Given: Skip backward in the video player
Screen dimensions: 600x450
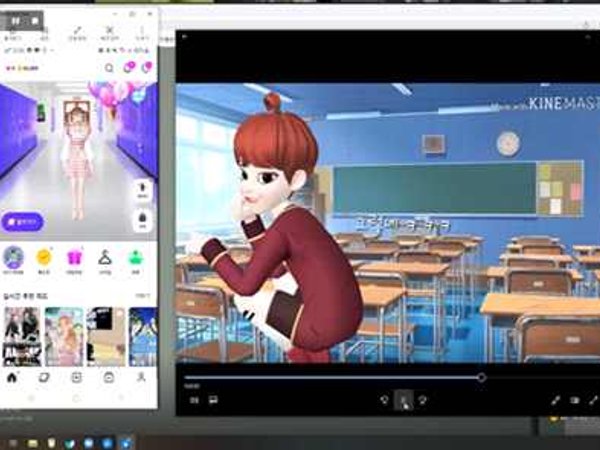Looking at the screenshot, I should (384, 400).
